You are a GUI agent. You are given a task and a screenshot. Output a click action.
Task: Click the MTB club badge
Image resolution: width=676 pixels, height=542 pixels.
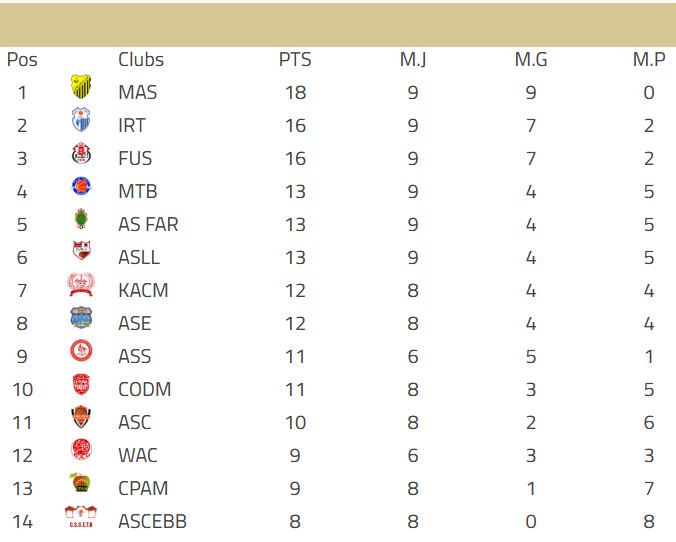click(x=81, y=187)
